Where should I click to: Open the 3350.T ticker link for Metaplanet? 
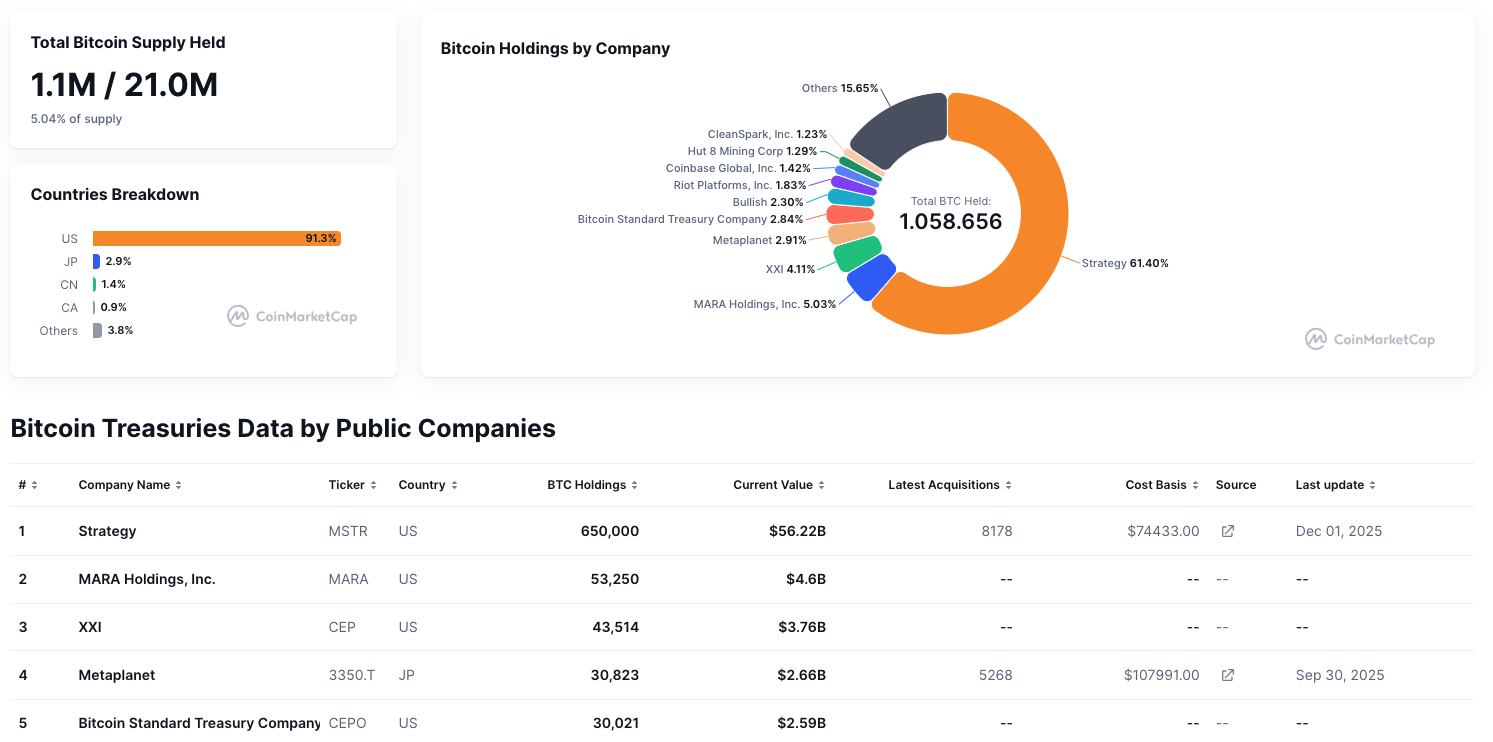(352, 675)
